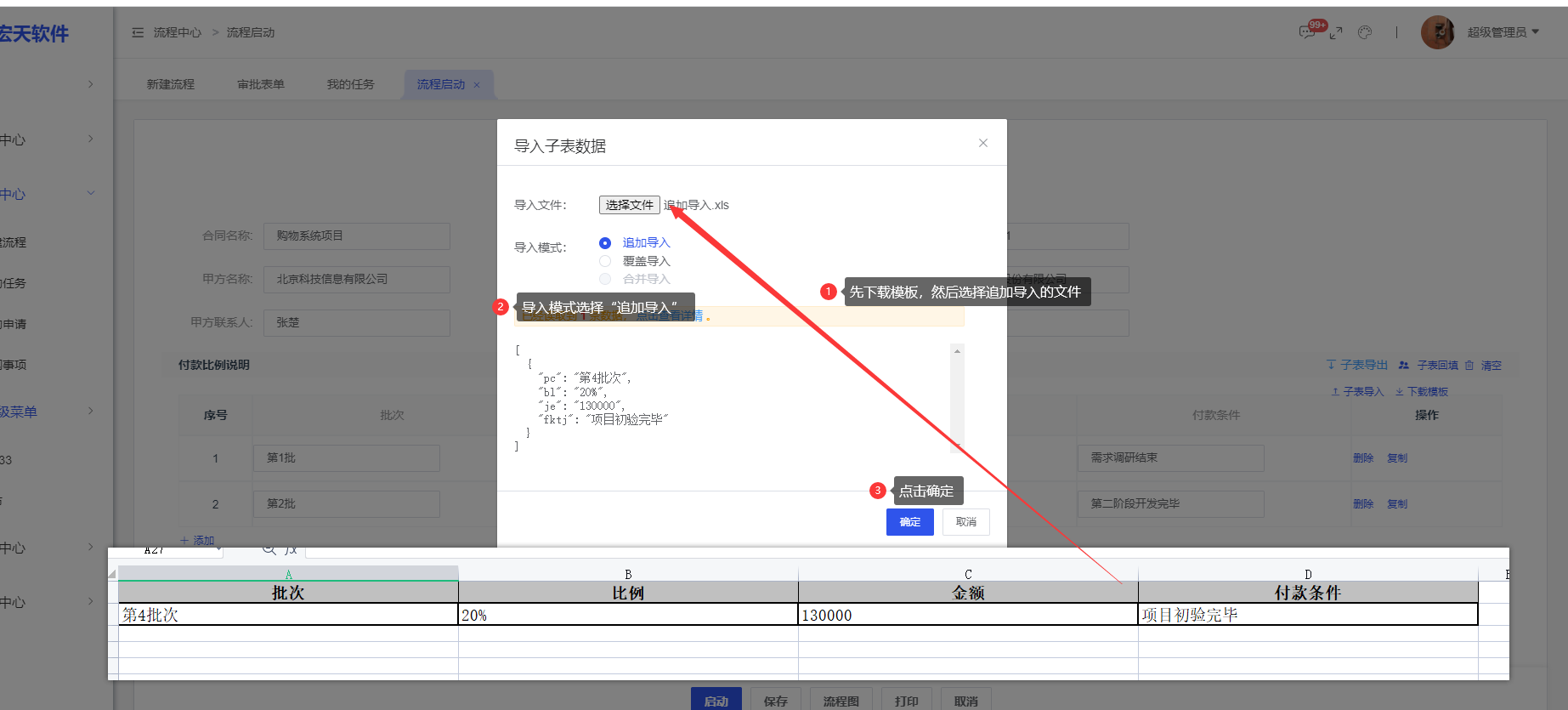Click the JSON preview scrollbar up arrow
This screenshot has width=1568, height=710.
pyautogui.click(x=957, y=351)
